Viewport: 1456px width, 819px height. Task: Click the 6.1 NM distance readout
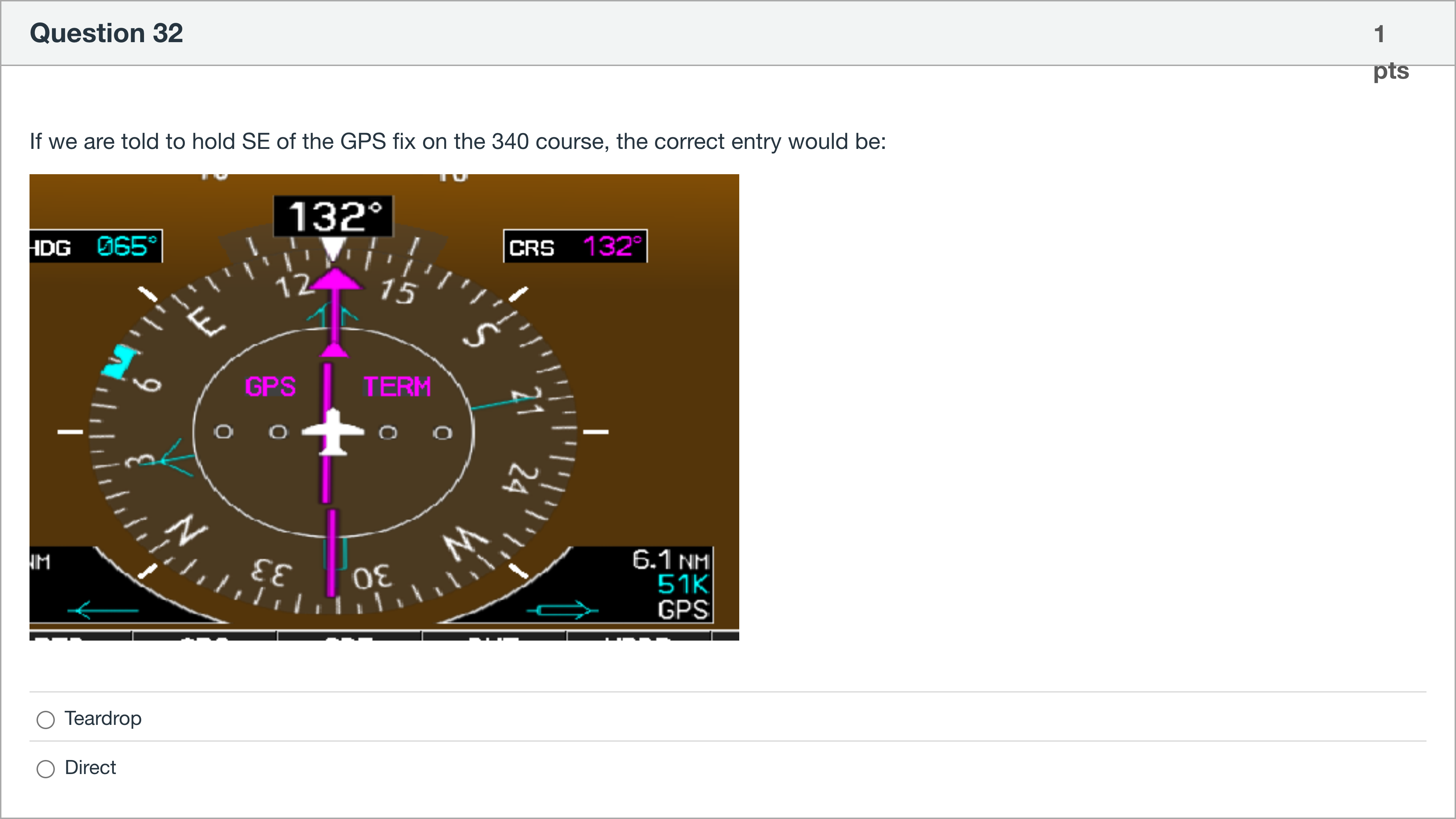click(x=670, y=560)
